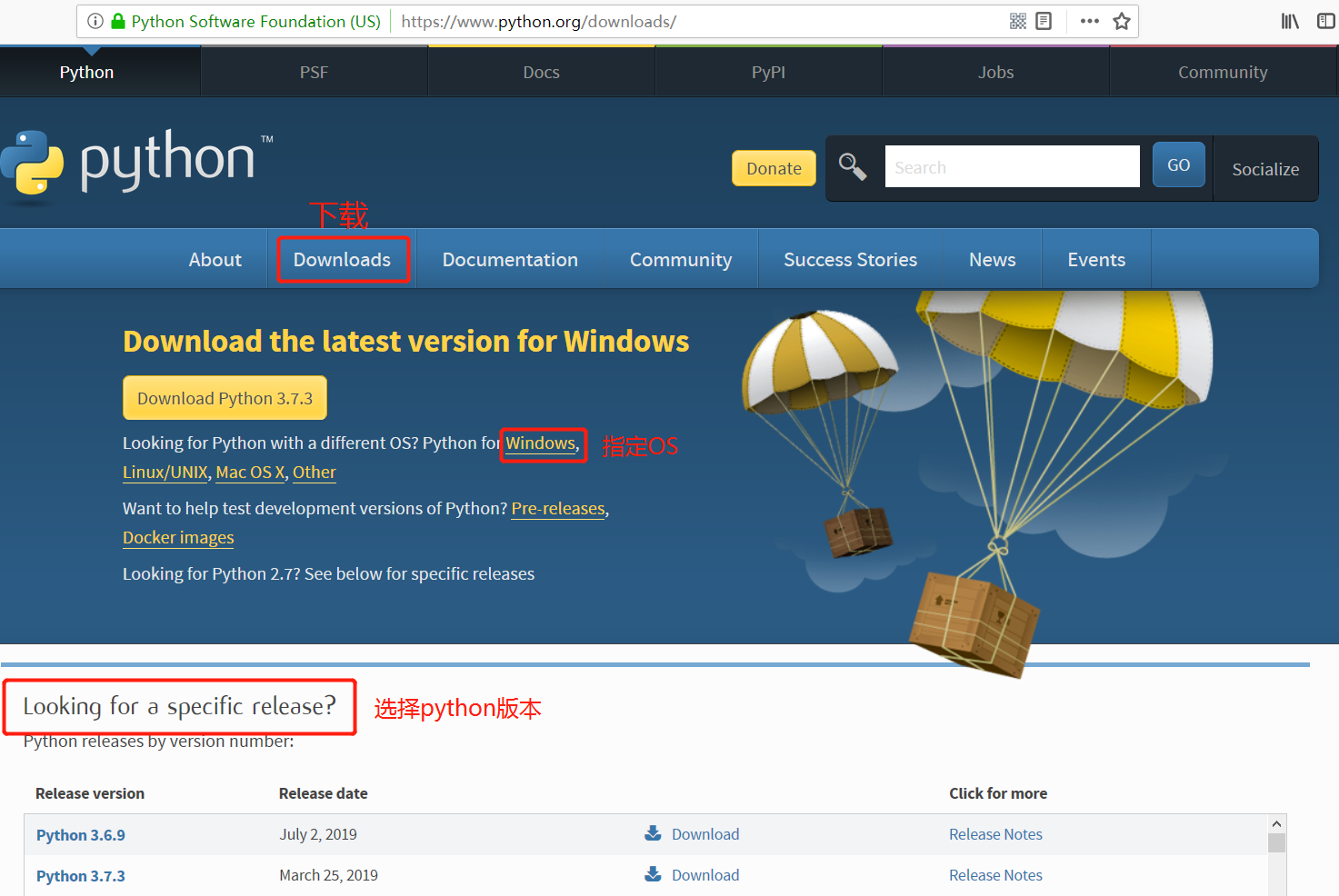The image size is (1339, 896).
Task: Click the site information icon in address bar
Action: (95, 21)
